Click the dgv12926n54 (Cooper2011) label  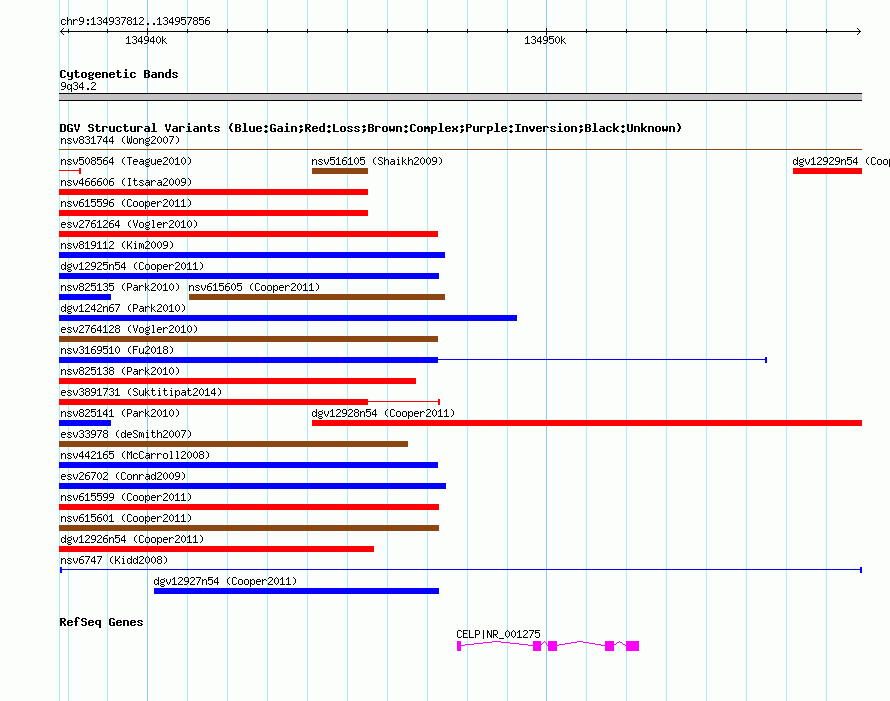(x=132, y=539)
